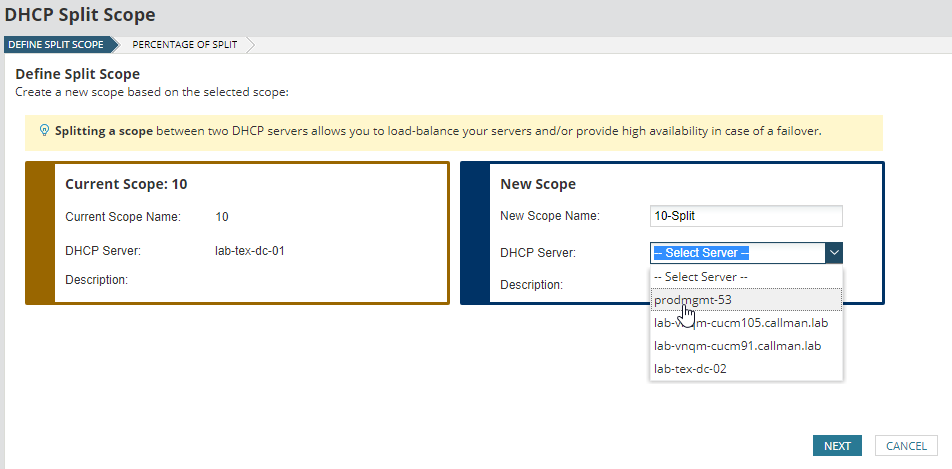Click the lightbulb tip icon

44,131
